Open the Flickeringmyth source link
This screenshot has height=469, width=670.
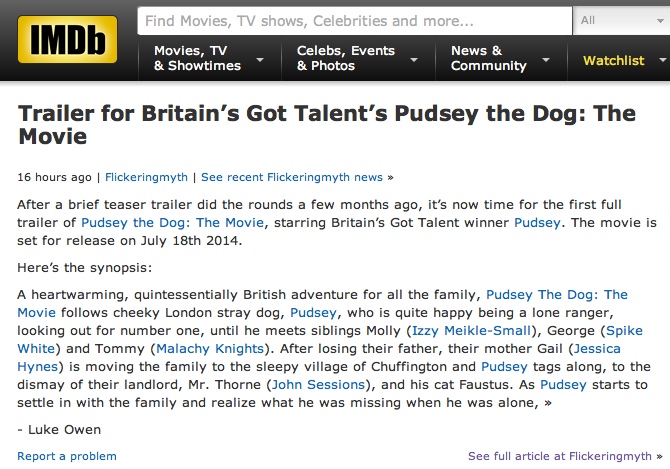tap(146, 177)
